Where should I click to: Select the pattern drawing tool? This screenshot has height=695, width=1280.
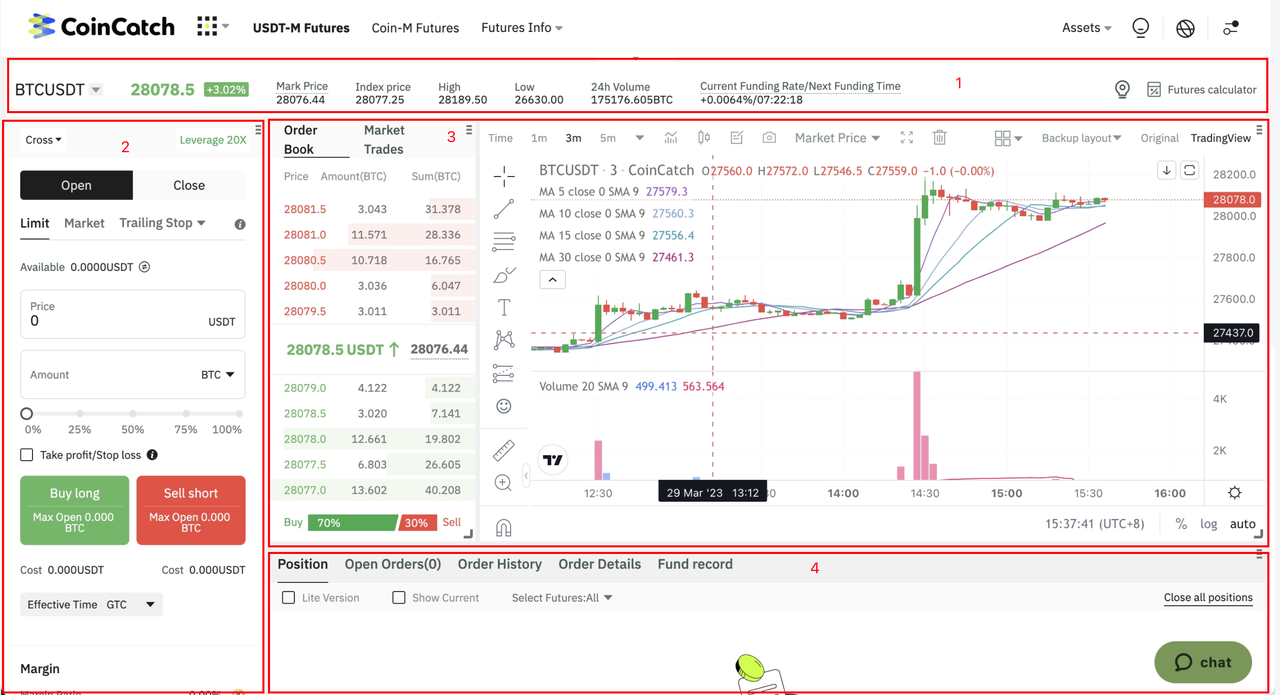coord(504,340)
